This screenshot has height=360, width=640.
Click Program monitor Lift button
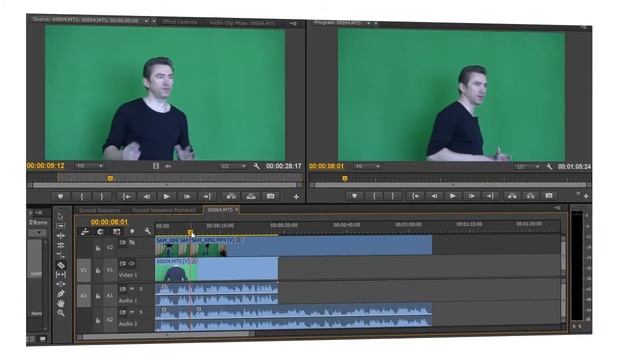click(x=512, y=196)
